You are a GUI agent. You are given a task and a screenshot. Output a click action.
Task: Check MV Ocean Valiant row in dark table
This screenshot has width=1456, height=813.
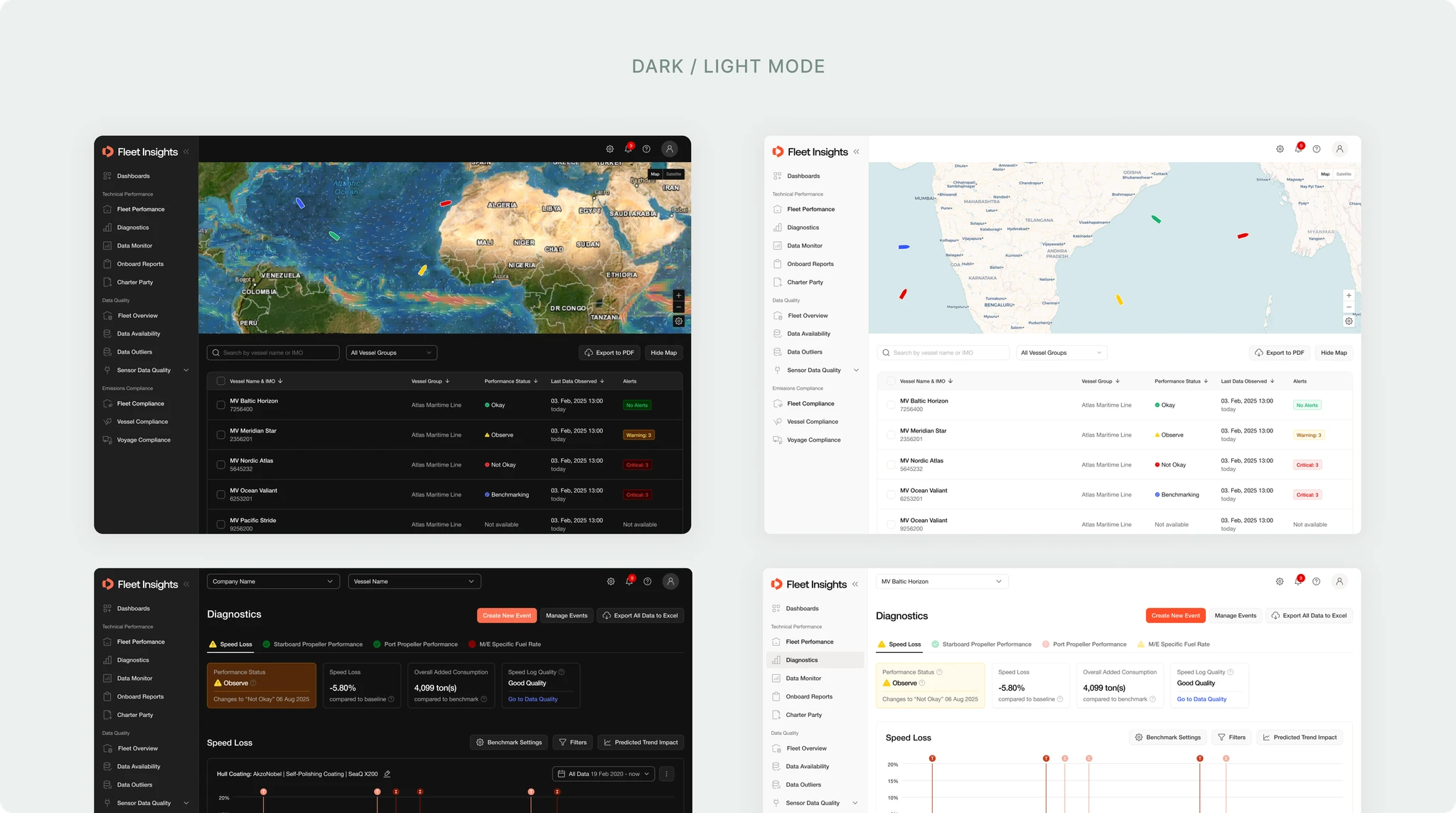coord(220,495)
